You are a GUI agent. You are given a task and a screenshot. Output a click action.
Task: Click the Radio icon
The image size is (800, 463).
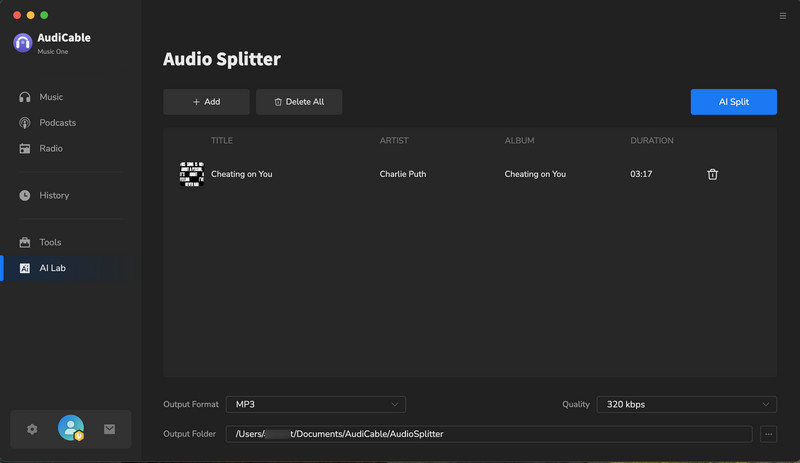pyautogui.click(x=24, y=149)
